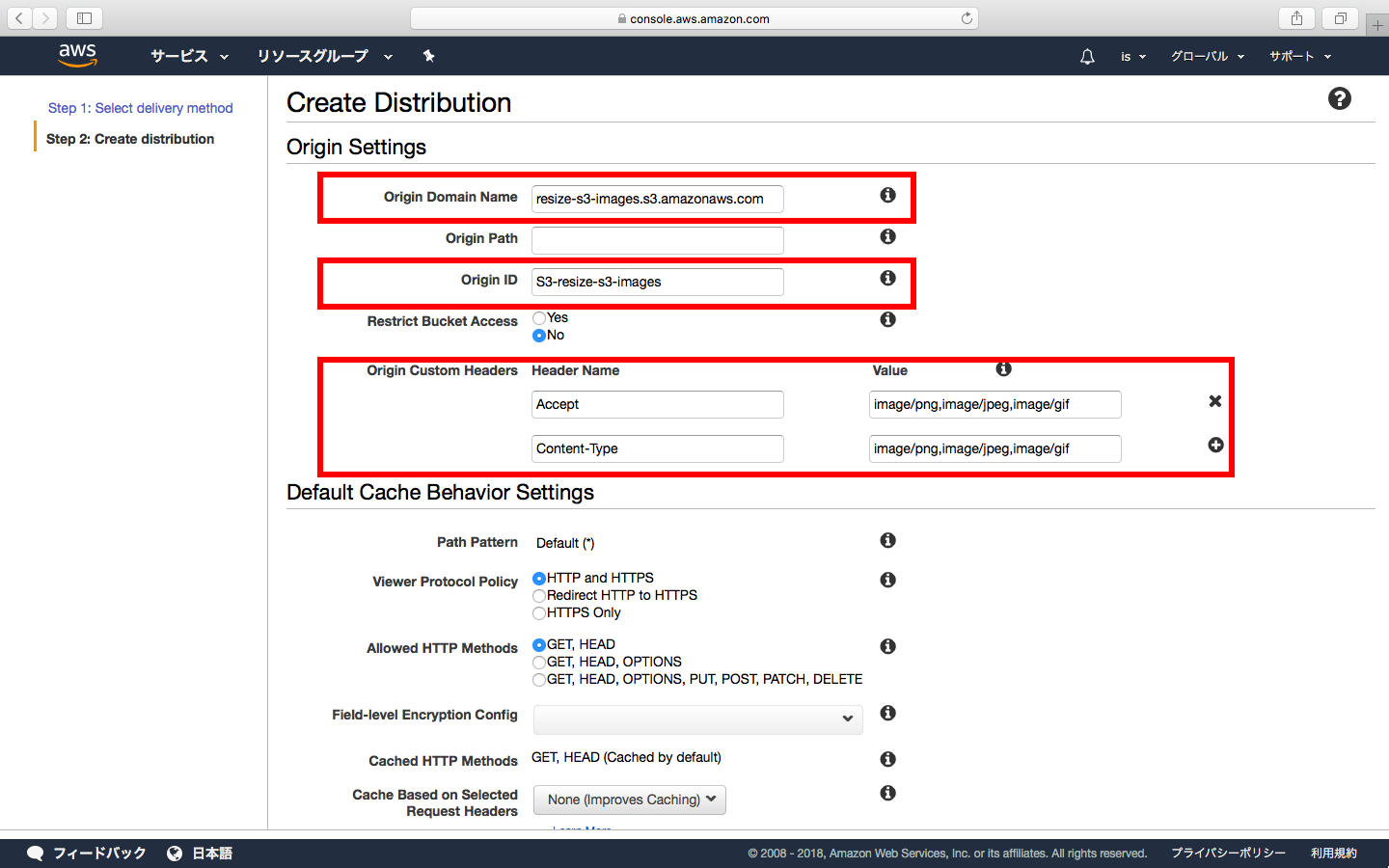Select GET, HEAD, OPTIONS allowed methods
The height and width of the screenshot is (868, 1389).
click(x=539, y=662)
